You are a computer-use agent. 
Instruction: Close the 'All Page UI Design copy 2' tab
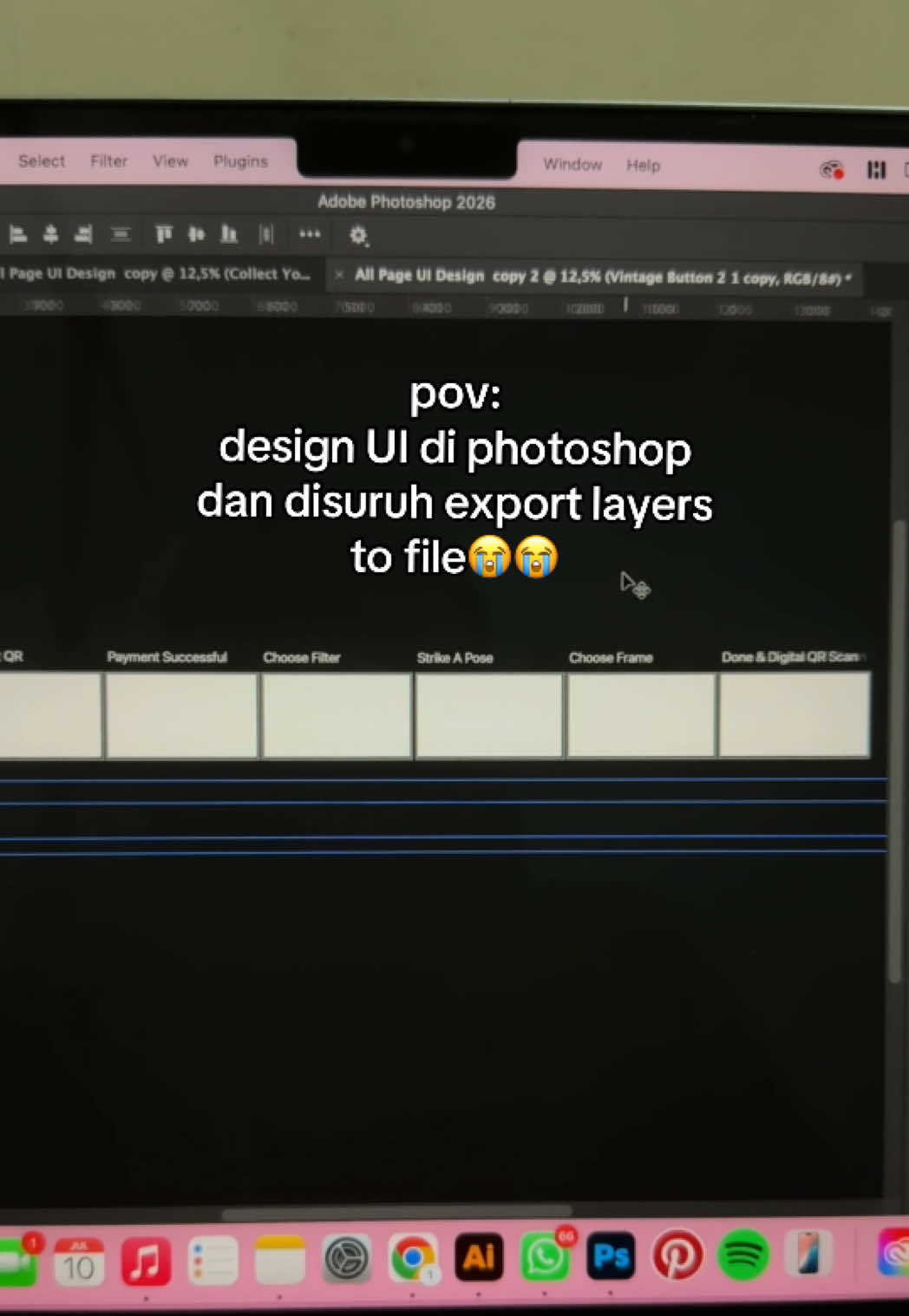(339, 275)
